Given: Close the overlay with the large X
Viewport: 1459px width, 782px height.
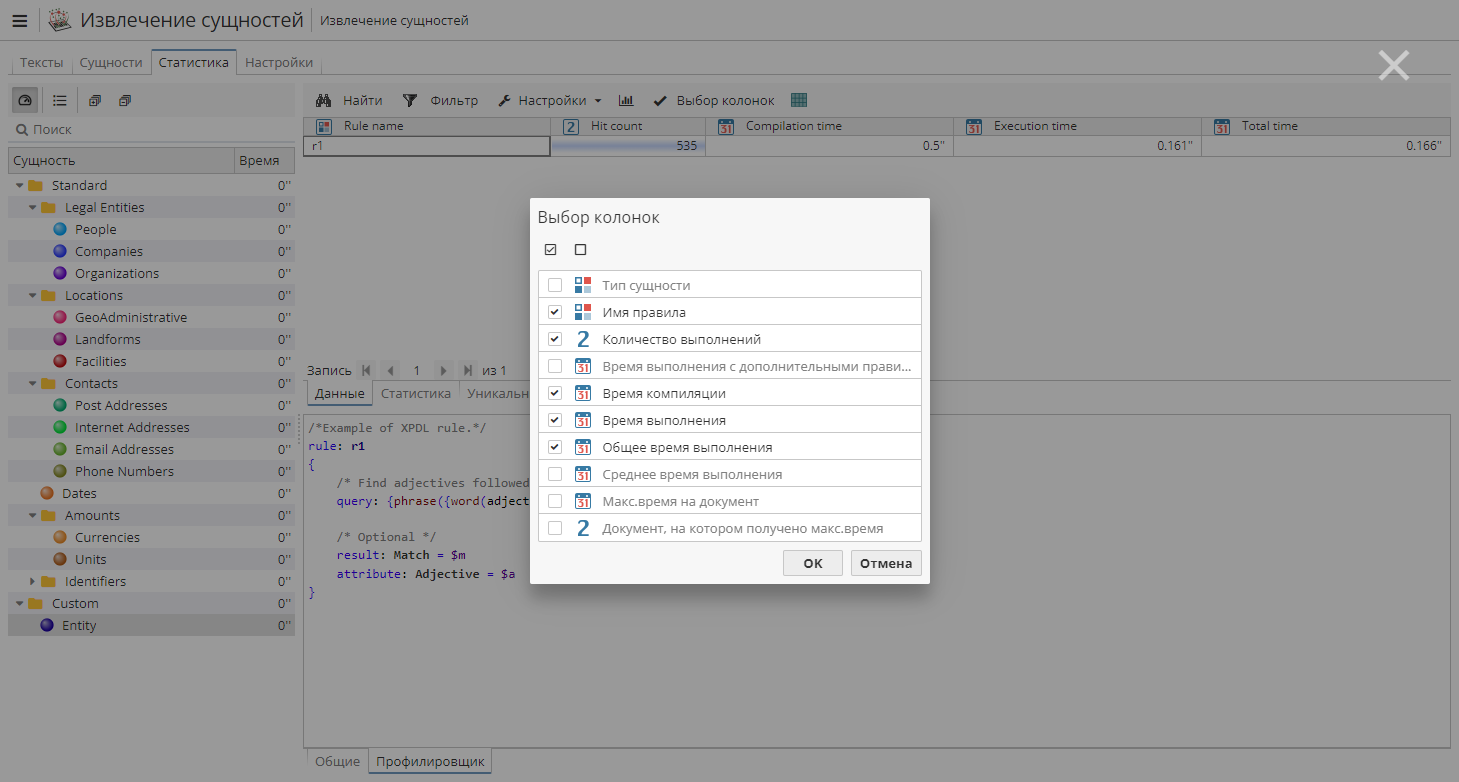Looking at the screenshot, I should tap(1393, 65).
